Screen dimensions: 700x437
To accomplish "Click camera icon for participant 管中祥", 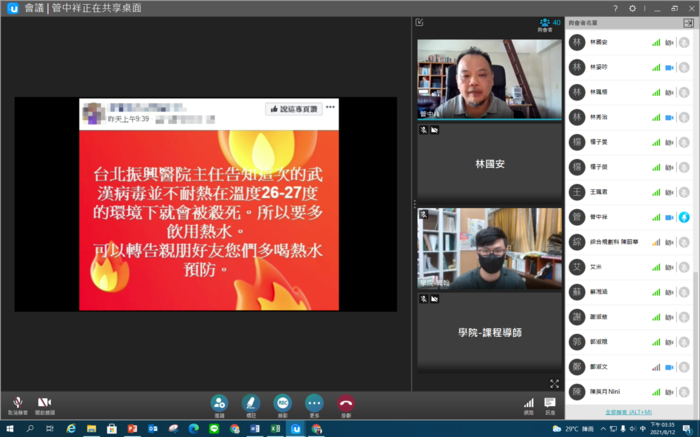I will click(669, 217).
